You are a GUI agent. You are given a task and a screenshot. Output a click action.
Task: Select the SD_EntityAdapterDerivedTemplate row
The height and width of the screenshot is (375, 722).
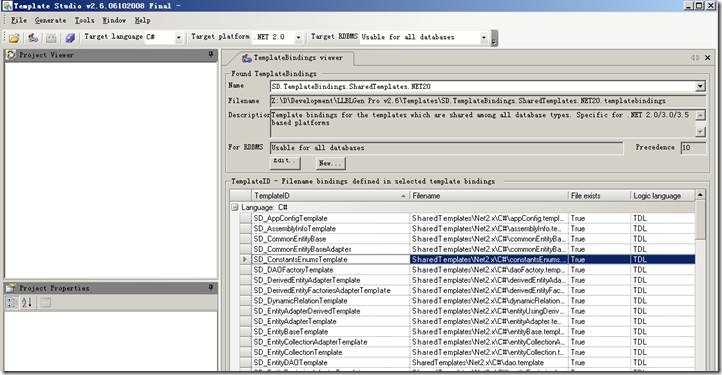(x=467, y=311)
